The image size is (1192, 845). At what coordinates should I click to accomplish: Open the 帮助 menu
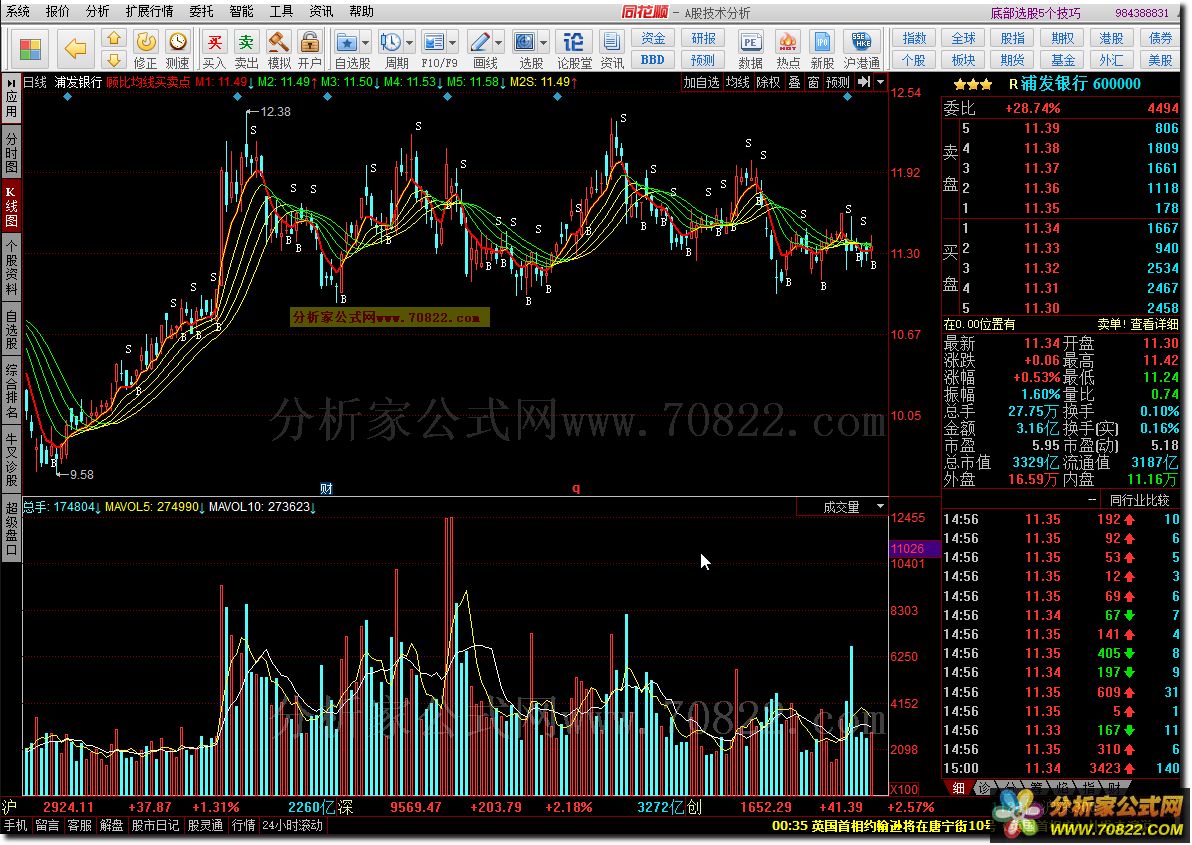(x=362, y=11)
